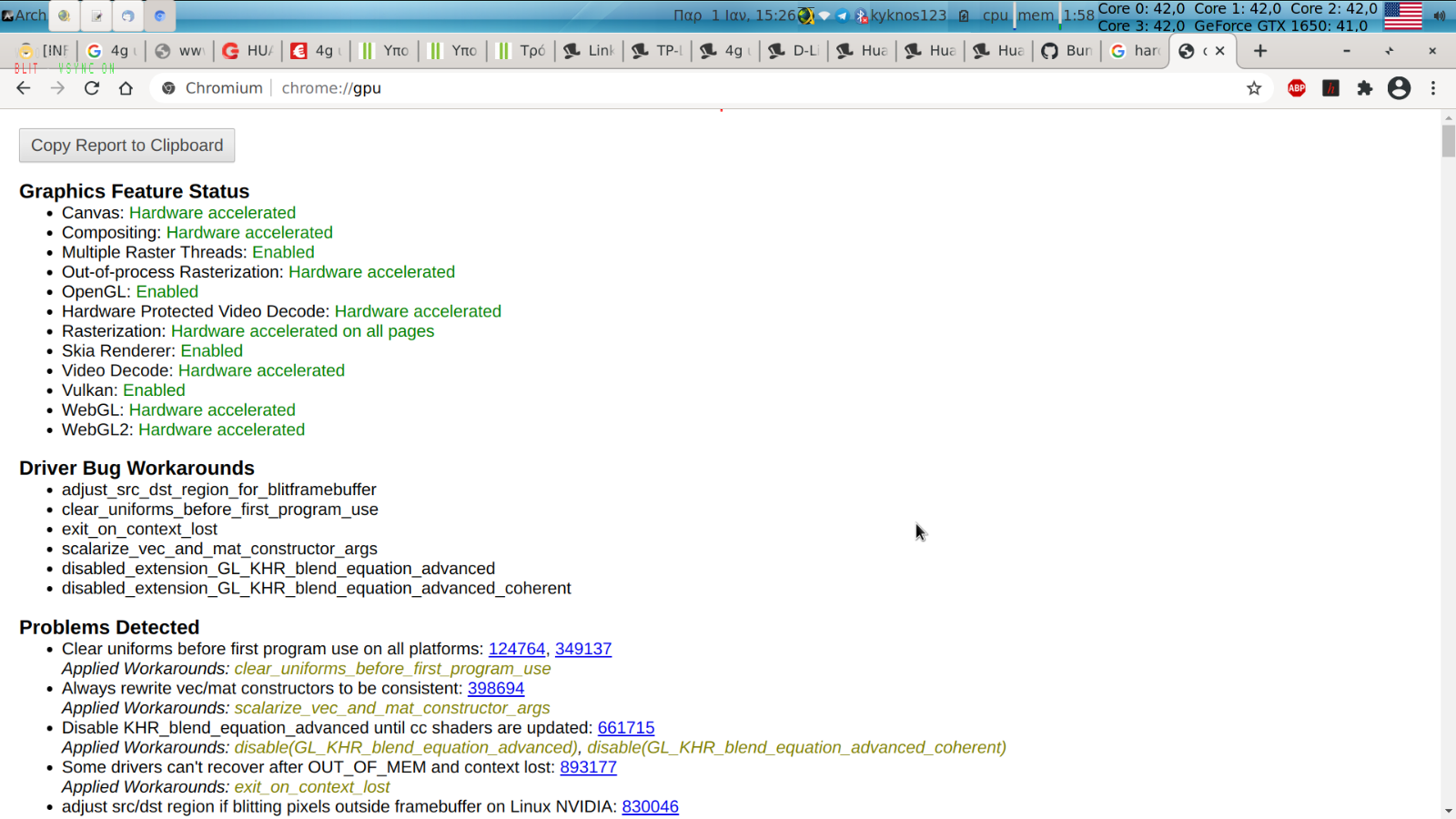The image size is (1456, 819).
Task: Open bug link 830046
Action: [x=651, y=807]
